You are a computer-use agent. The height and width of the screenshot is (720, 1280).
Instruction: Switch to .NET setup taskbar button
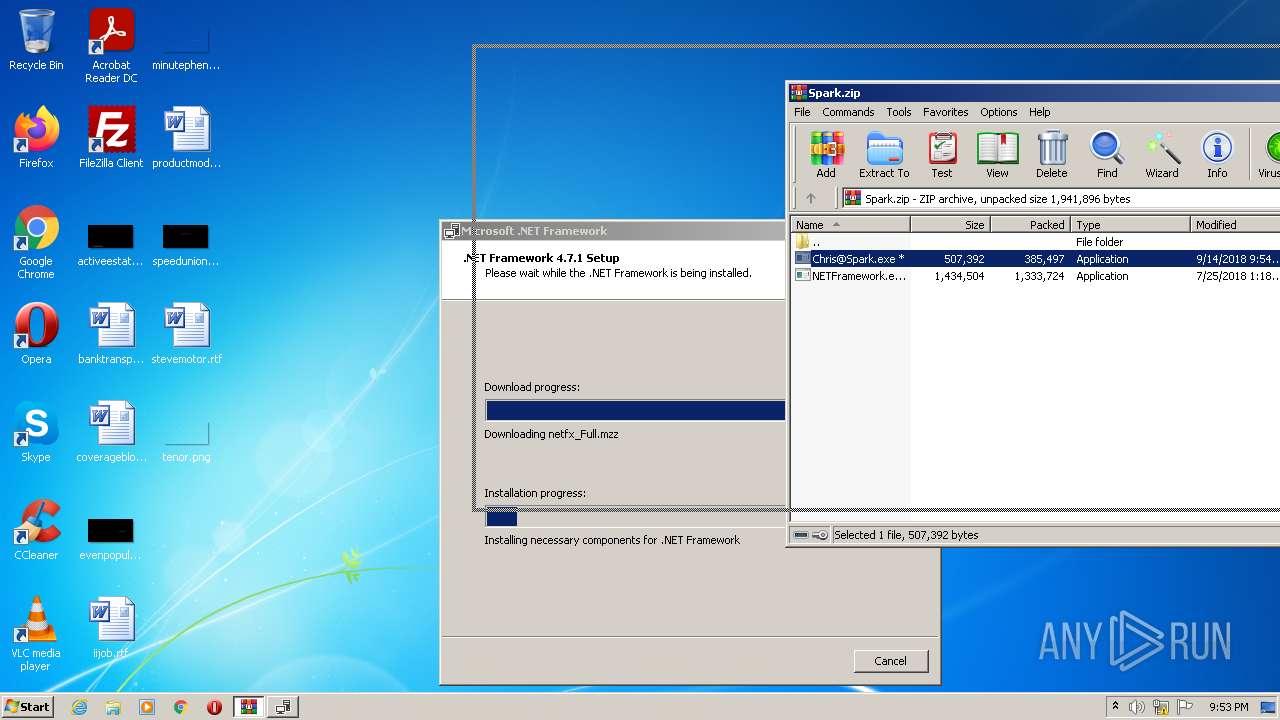[x=283, y=707]
